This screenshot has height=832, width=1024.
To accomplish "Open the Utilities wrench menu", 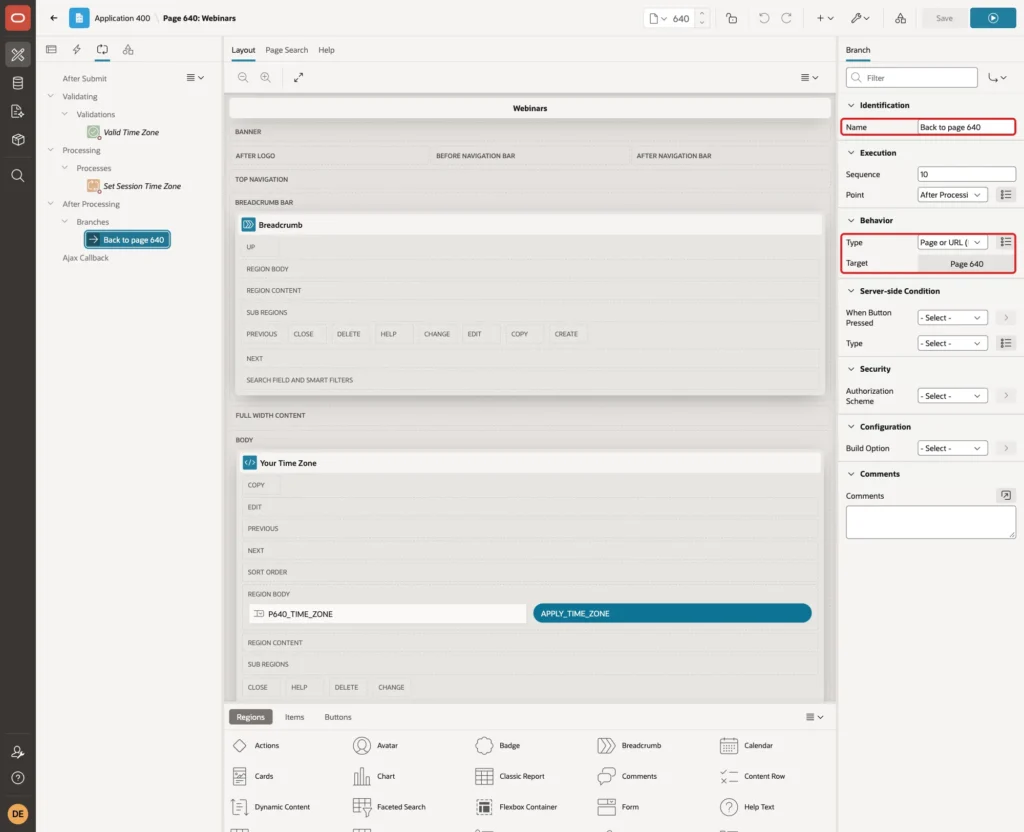I will (x=860, y=18).
